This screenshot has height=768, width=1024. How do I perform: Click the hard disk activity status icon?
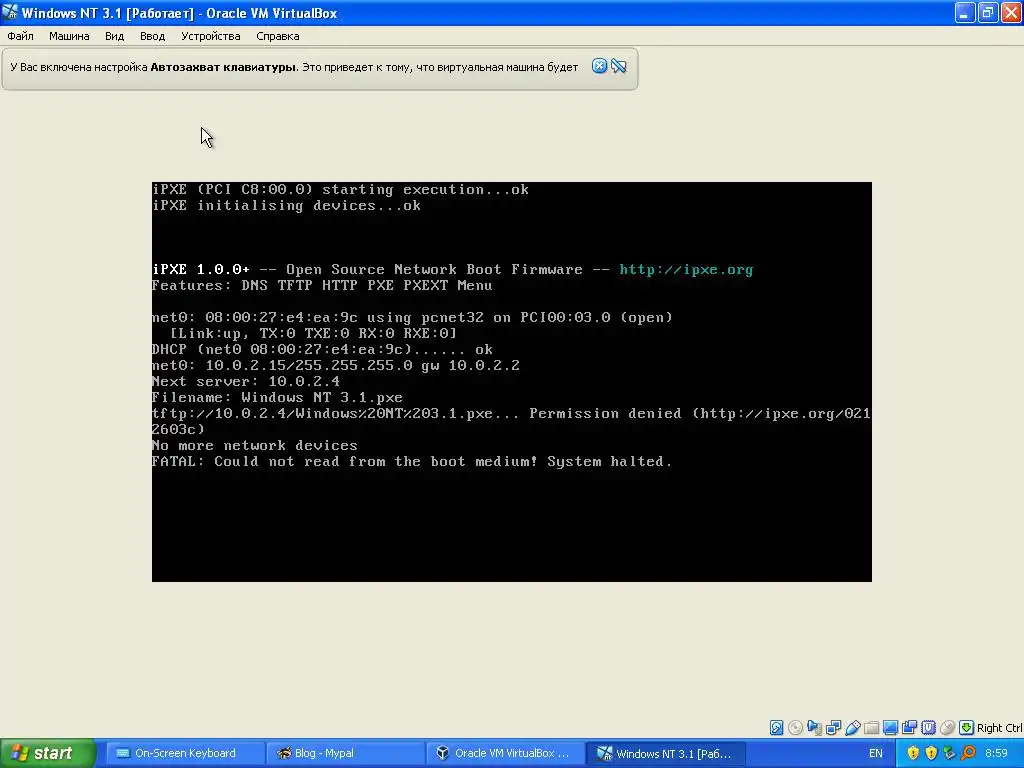pyautogui.click(x=776, y=728)
